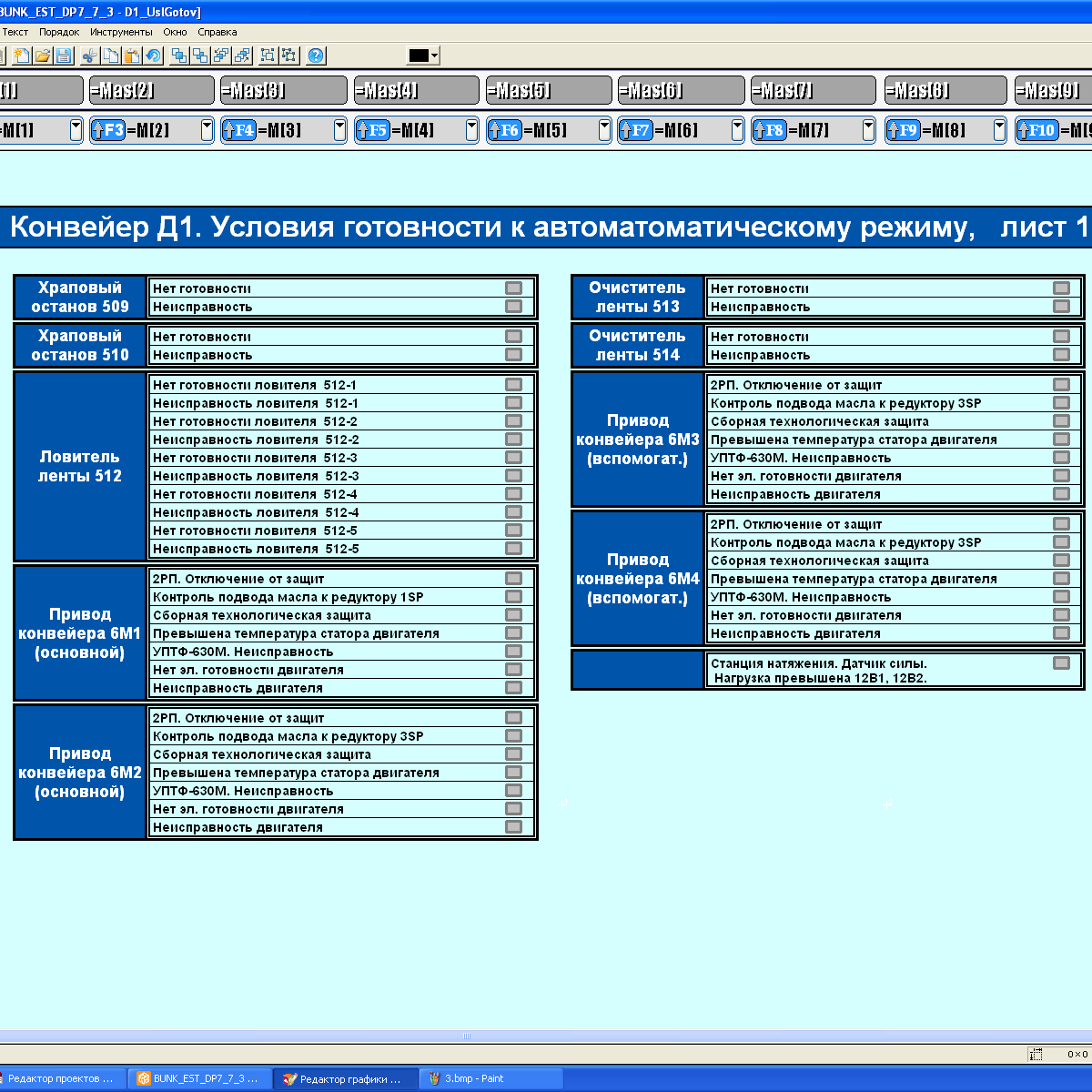The height and width of the screenshot is (1092, 1092).
Task: Click indicator for 6М4 Неисправность двигателя
Action: (1062, 632)
